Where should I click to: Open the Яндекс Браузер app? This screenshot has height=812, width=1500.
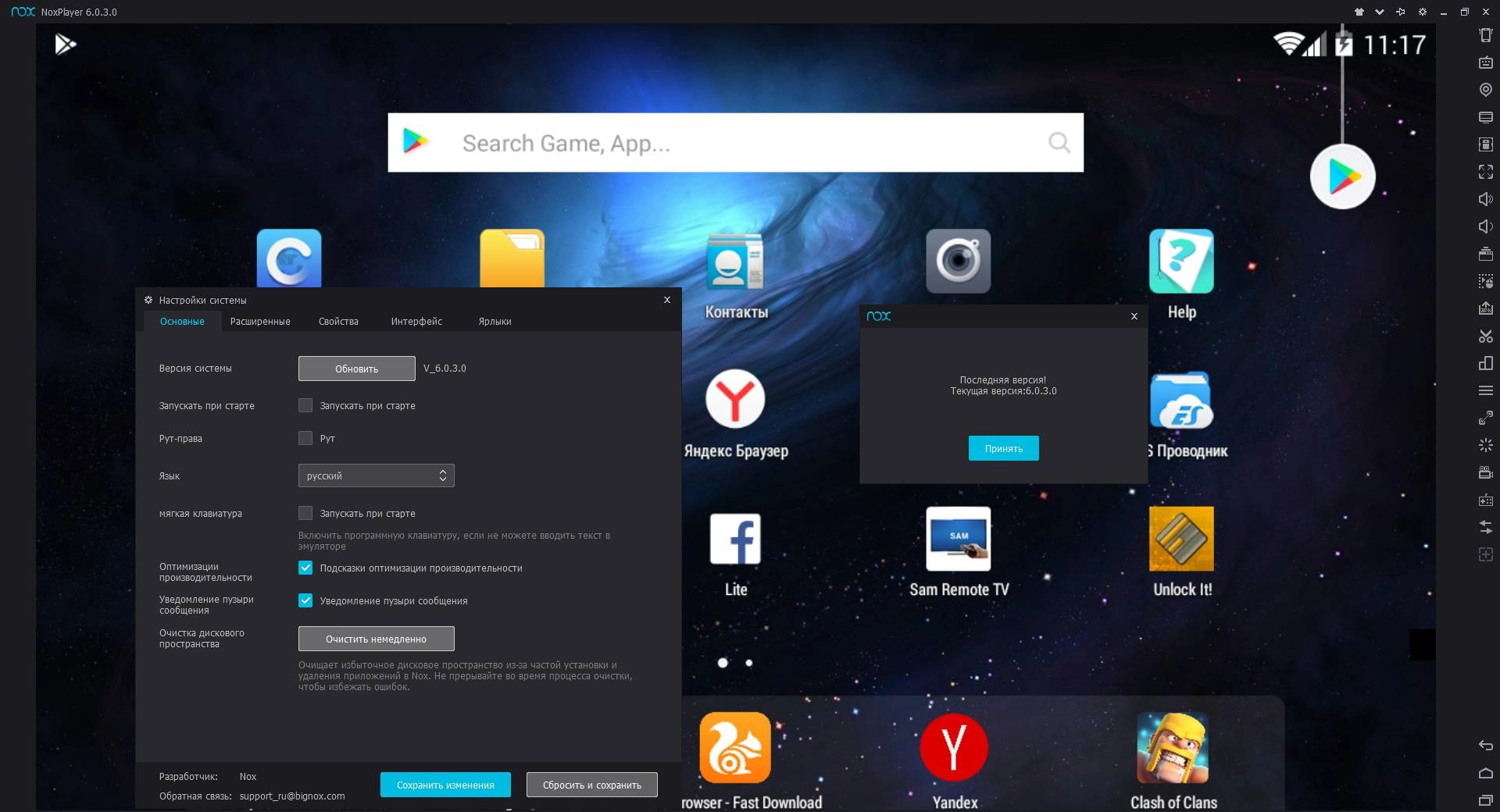pos(735,399)
